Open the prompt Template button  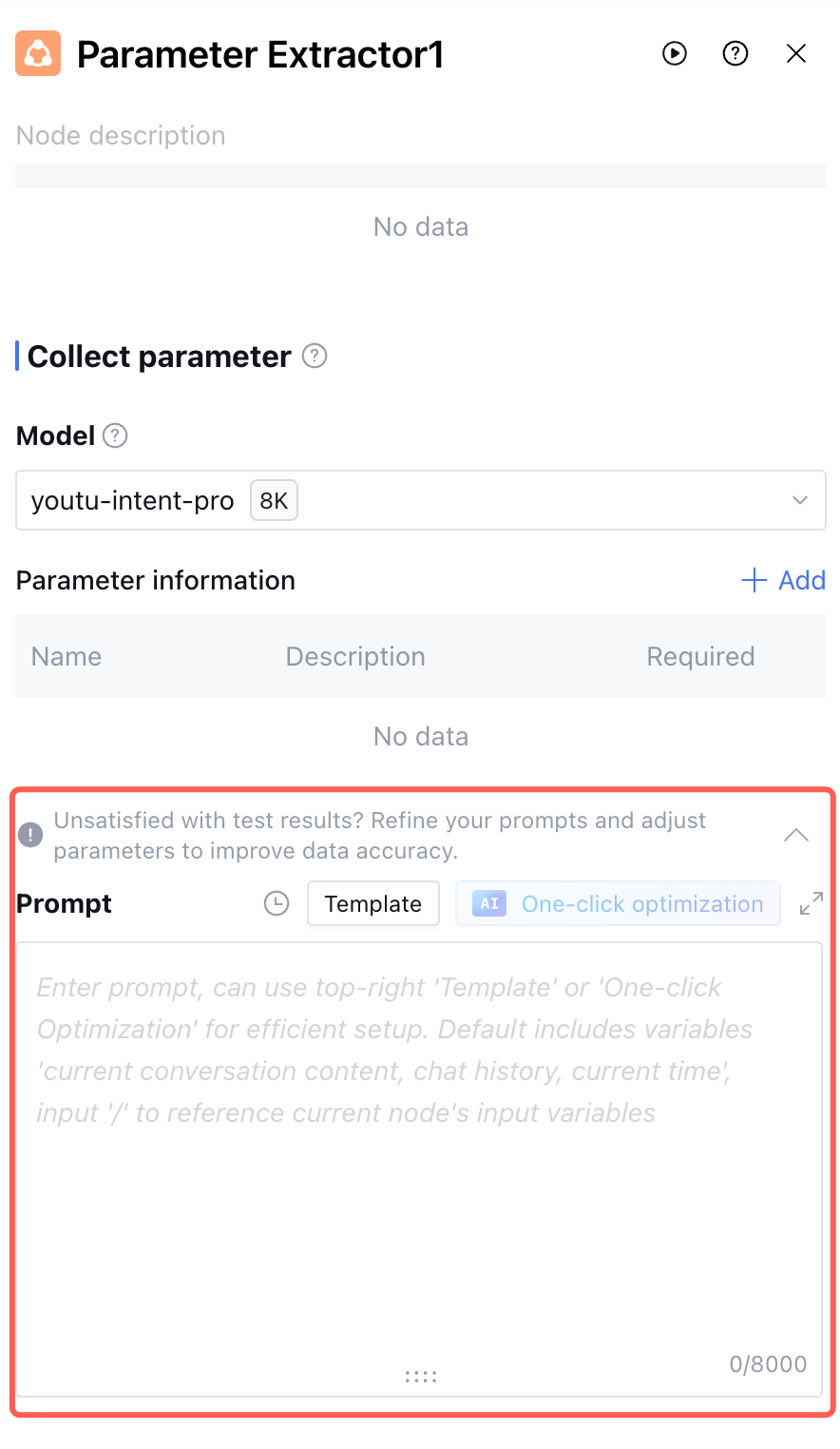click(x=372, y=903)
